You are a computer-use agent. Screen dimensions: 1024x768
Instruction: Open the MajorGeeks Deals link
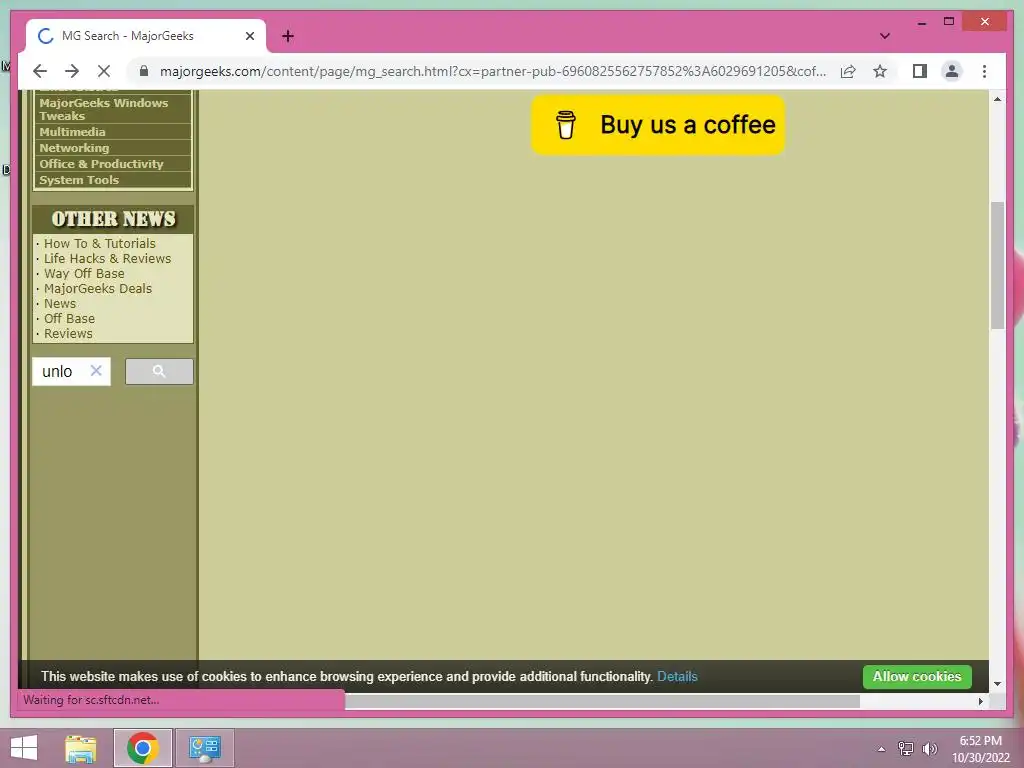(x=97, y=289)
